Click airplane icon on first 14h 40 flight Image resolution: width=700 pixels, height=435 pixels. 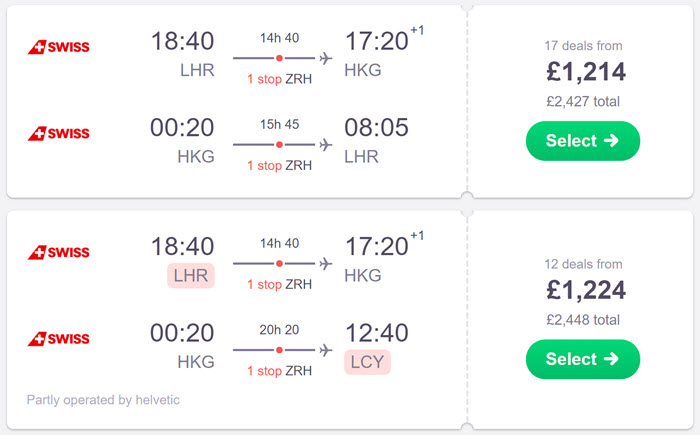point(326,58)
